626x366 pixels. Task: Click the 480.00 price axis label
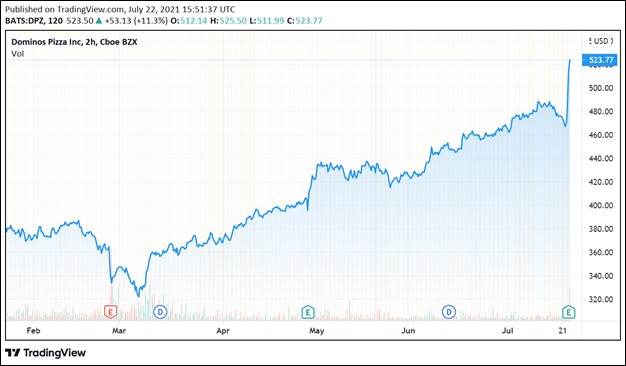point(601,111)
